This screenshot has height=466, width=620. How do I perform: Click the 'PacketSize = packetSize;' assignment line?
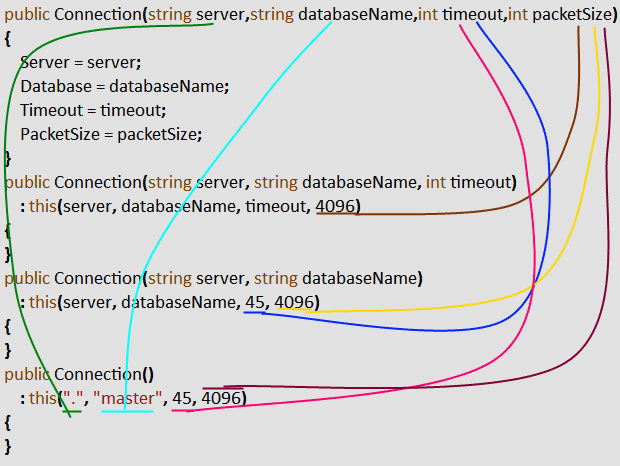point(110,134)
